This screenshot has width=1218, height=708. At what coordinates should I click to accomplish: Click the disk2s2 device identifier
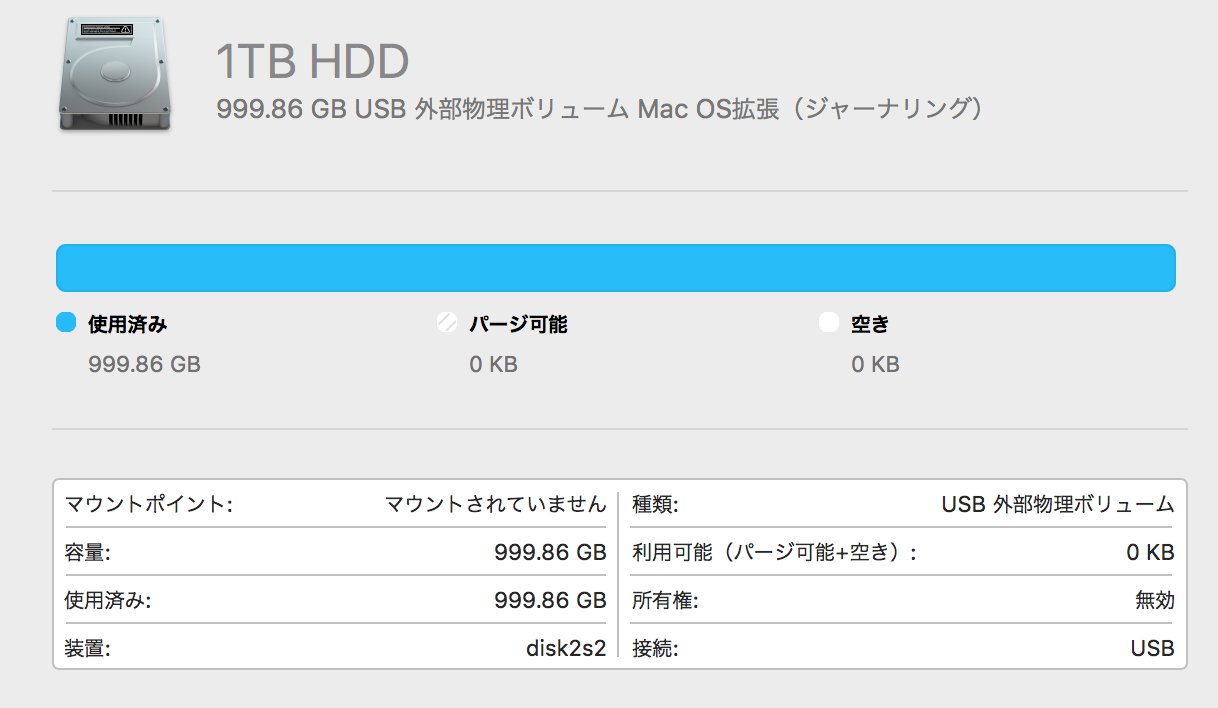[x=566, y=648]
